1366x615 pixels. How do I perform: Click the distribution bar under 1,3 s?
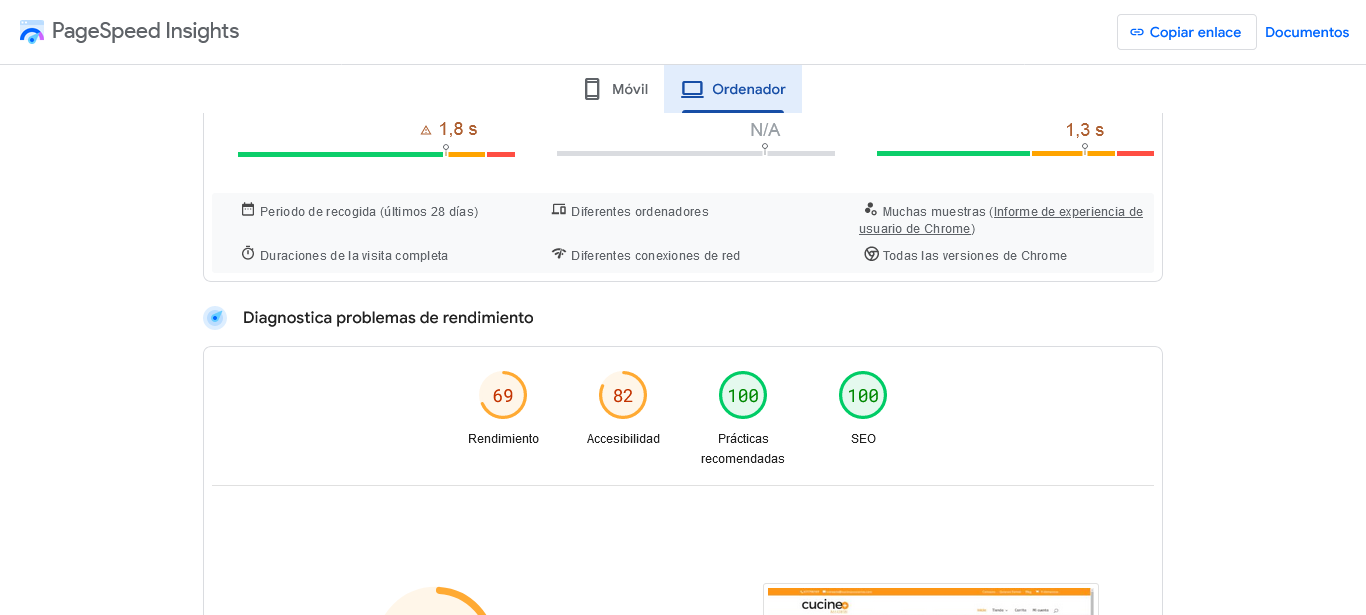pyautogui.click(x=1015, y=154)
